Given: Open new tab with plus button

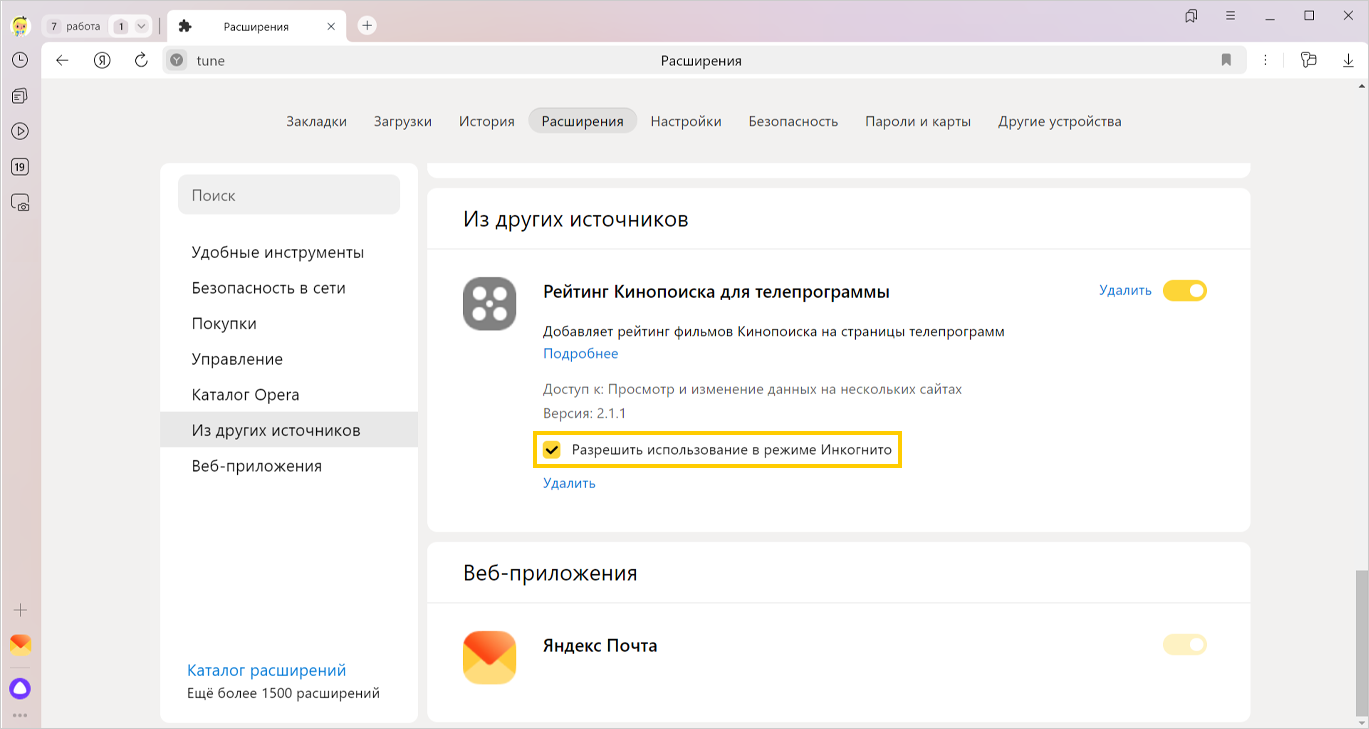Looking at the screenshot, I should [367, 26].
